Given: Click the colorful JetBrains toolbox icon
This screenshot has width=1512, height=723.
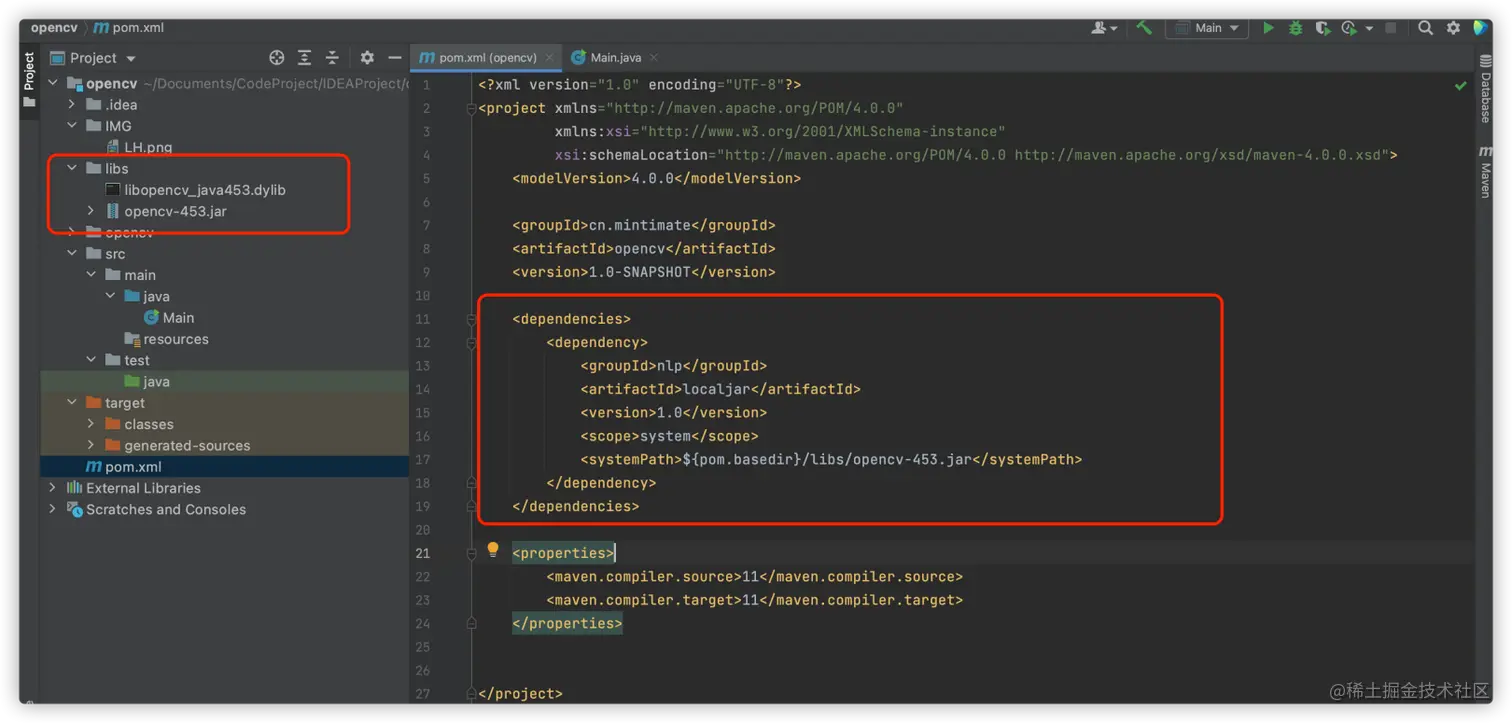Looking at the screenshot, I should 1481,28.
